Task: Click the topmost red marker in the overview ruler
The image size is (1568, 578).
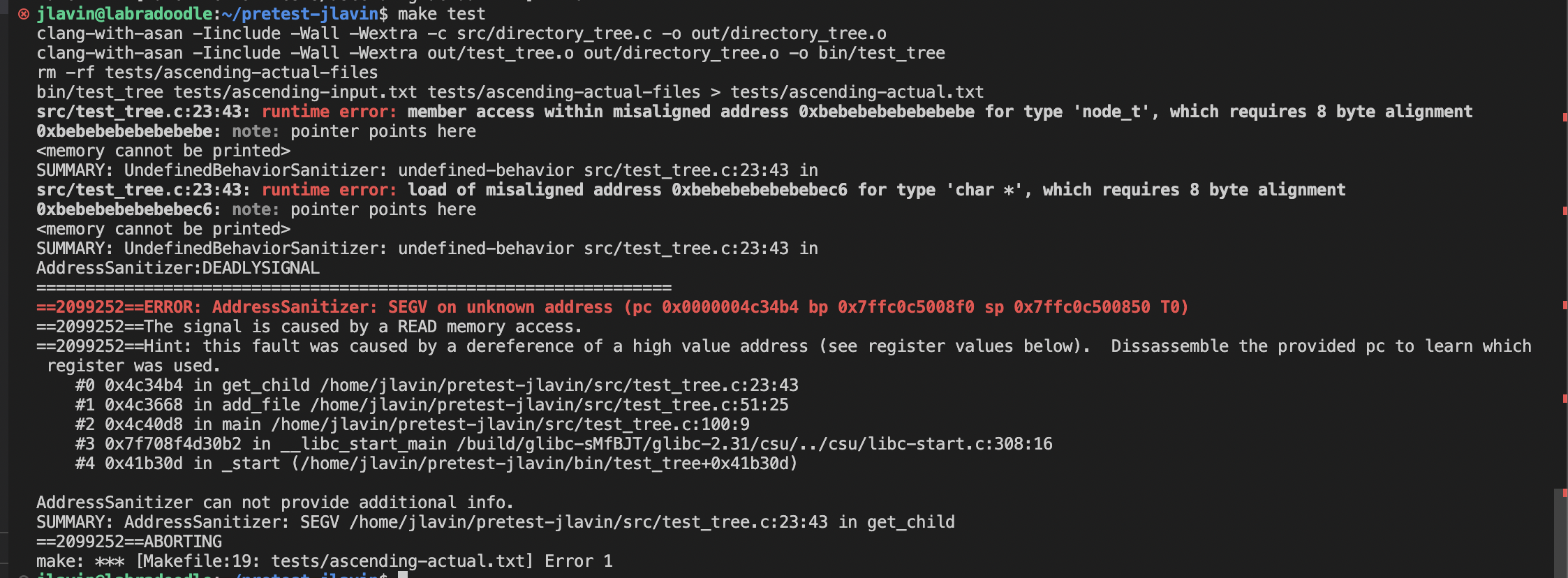Action: click(1565, 117)
